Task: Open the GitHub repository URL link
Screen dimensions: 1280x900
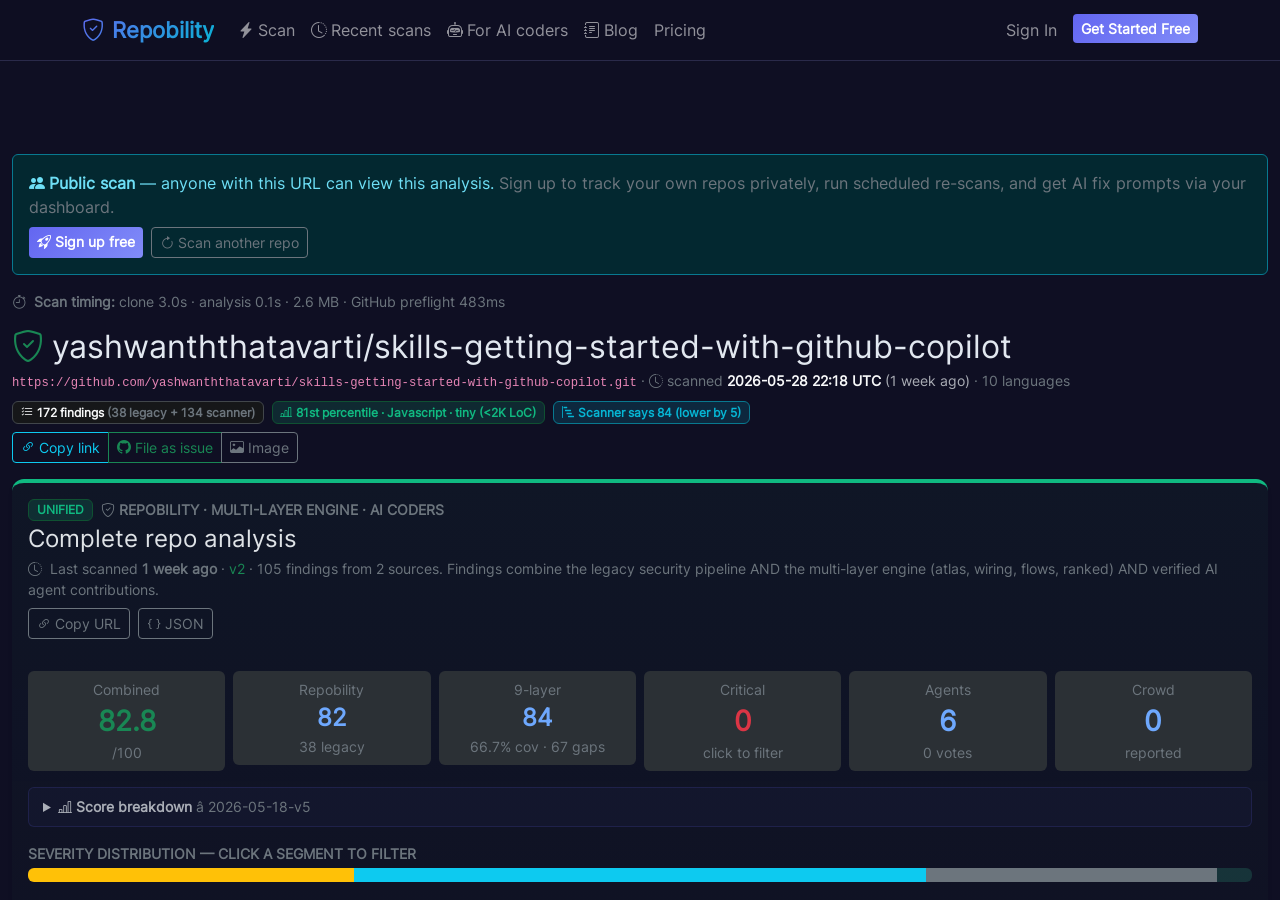Action: coord(324,382)
